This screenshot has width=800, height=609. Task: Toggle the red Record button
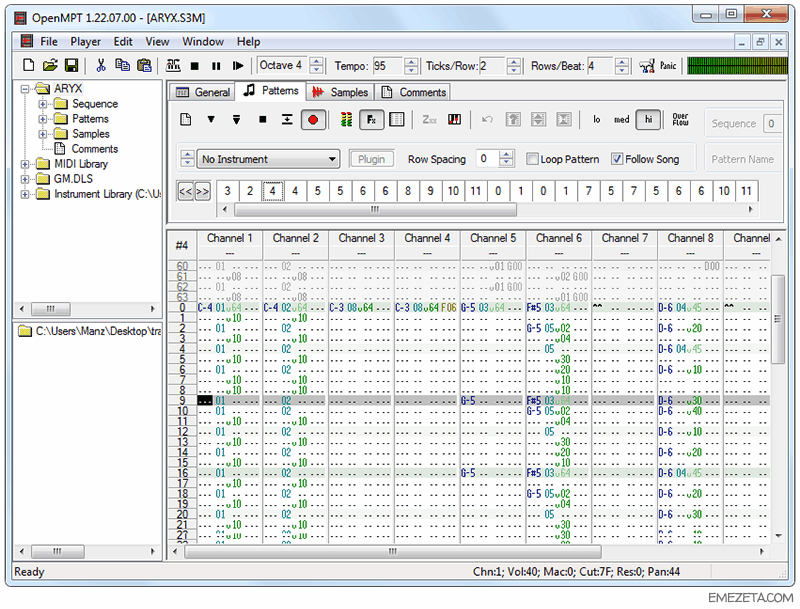pyautogui.click(x=313, y=120)
